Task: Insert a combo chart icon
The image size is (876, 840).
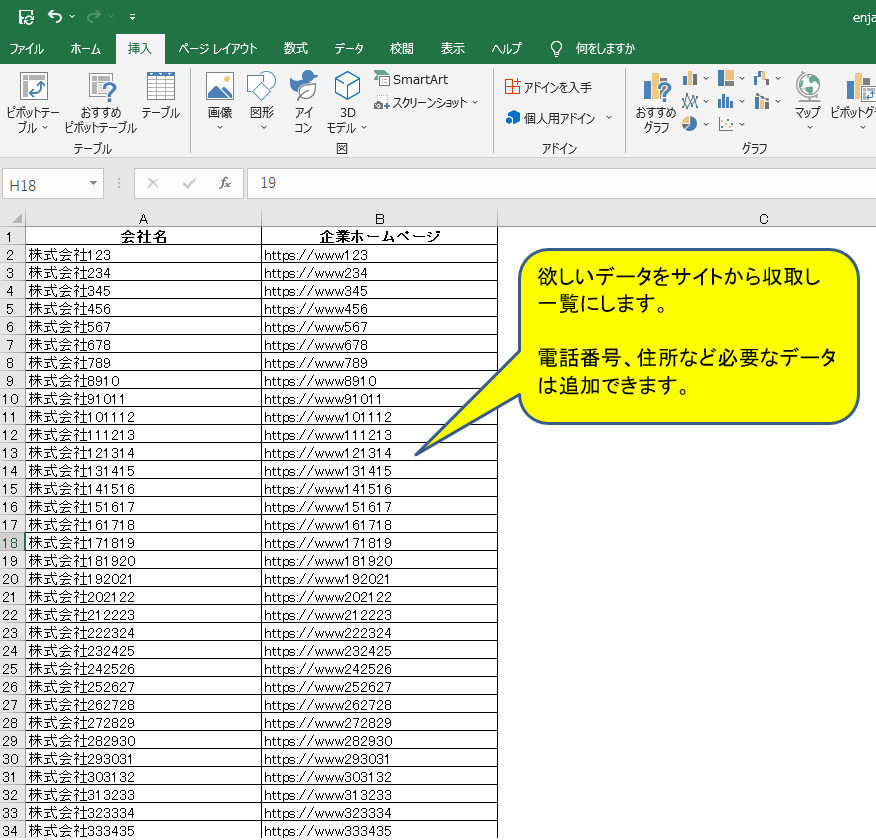Action: point(761,102)
